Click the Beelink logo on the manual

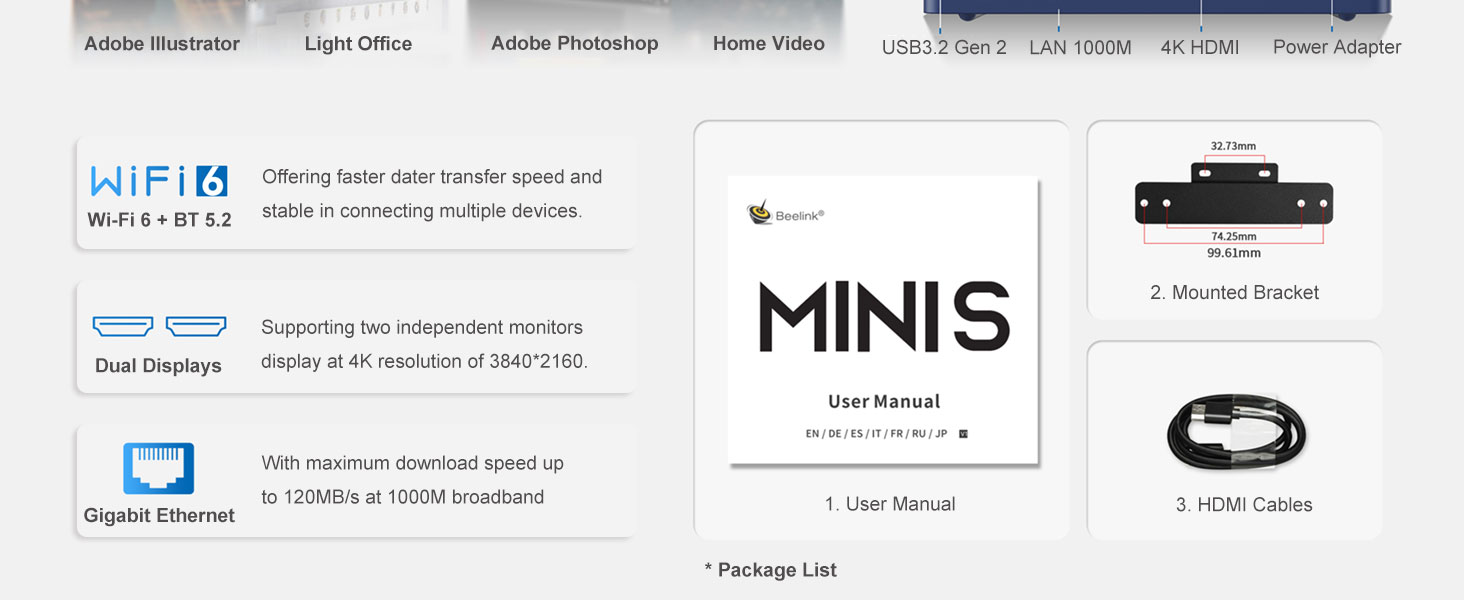pos(785,213)
